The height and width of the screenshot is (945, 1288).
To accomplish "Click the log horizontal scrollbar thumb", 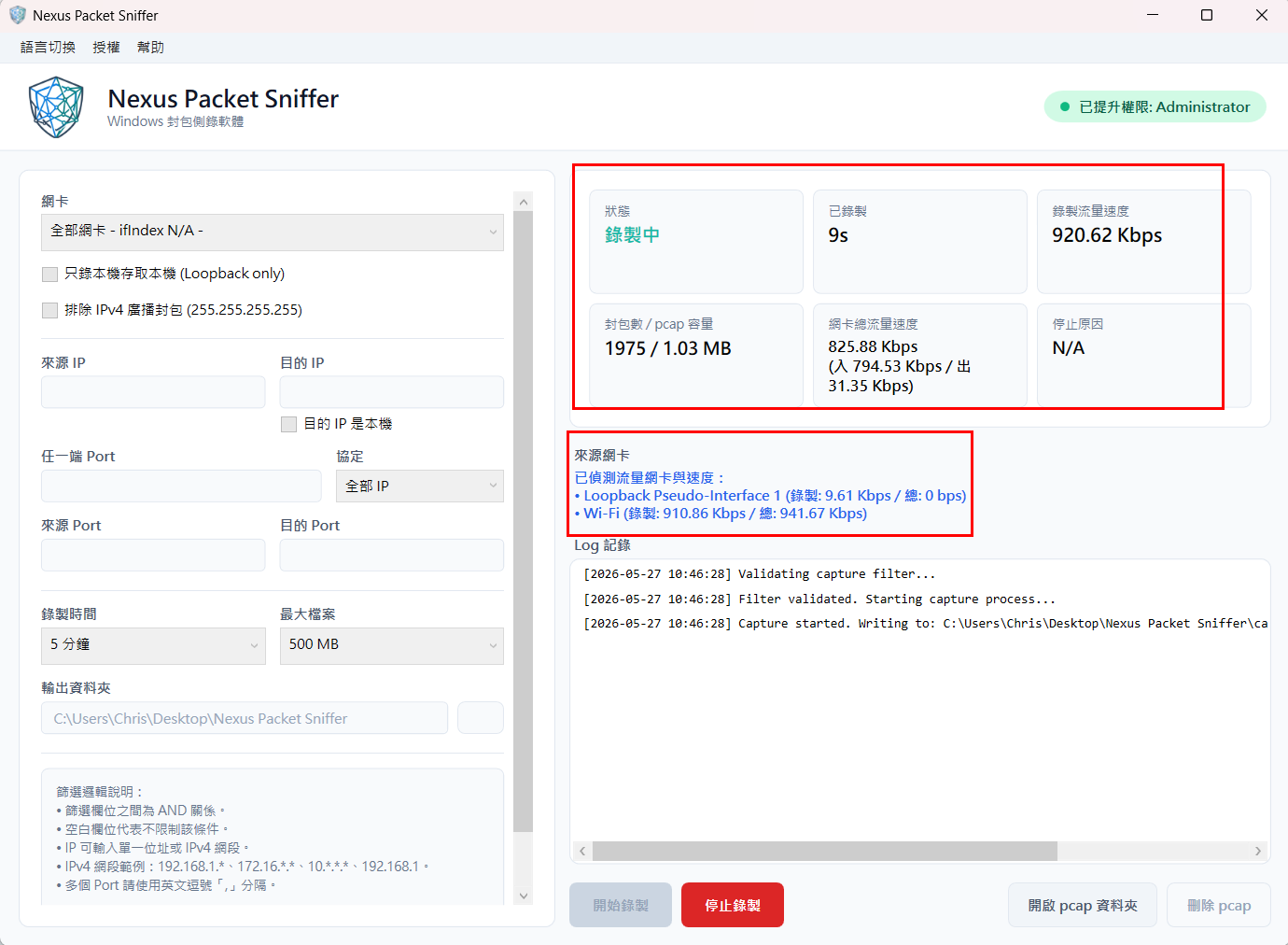I will point(825,851).
